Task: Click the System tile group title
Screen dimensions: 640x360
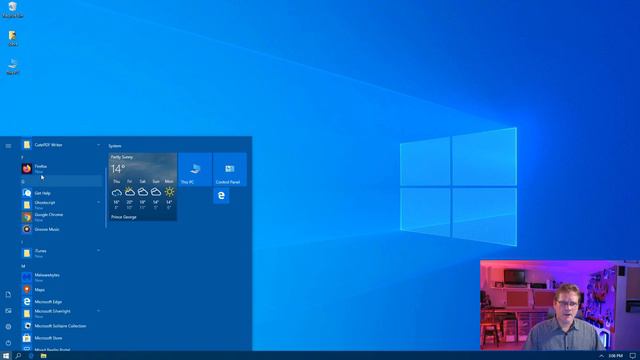Action: (115, 146)
